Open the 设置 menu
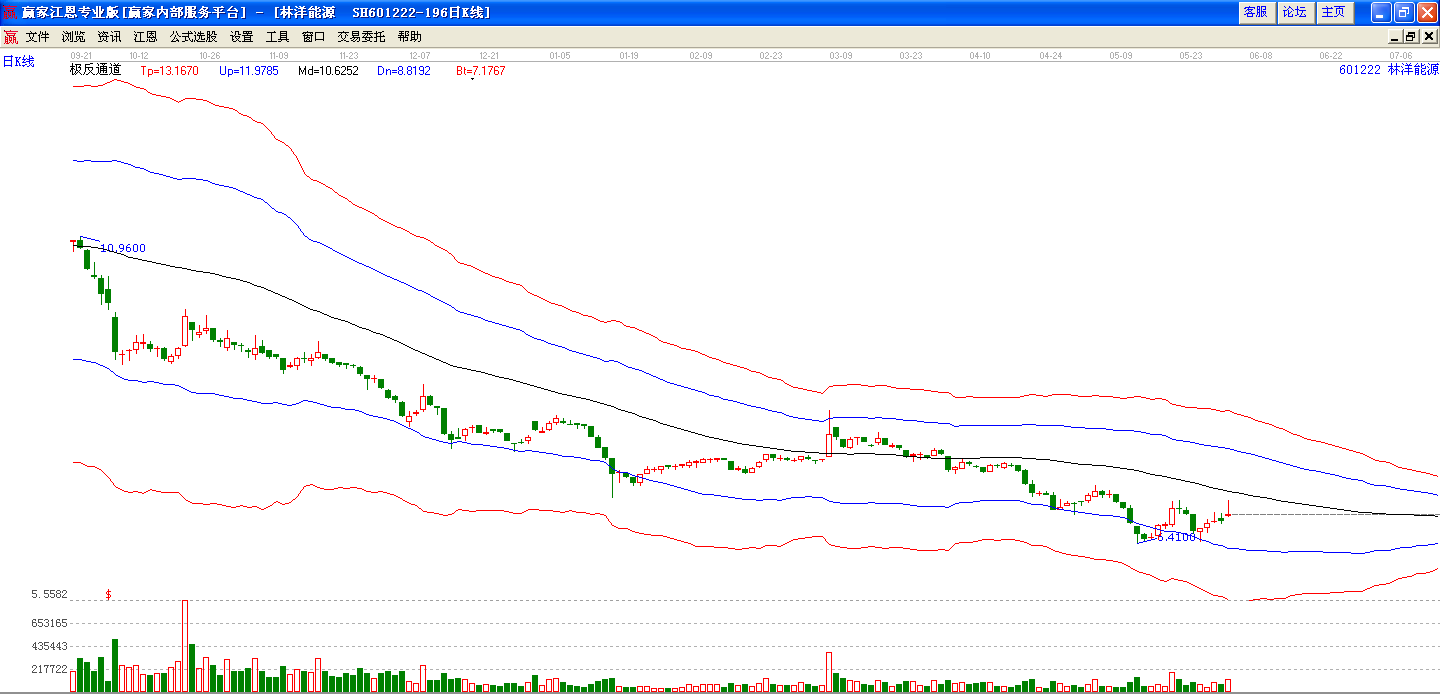The width and height of the screenshot is (1440, 694). [242, 37]
